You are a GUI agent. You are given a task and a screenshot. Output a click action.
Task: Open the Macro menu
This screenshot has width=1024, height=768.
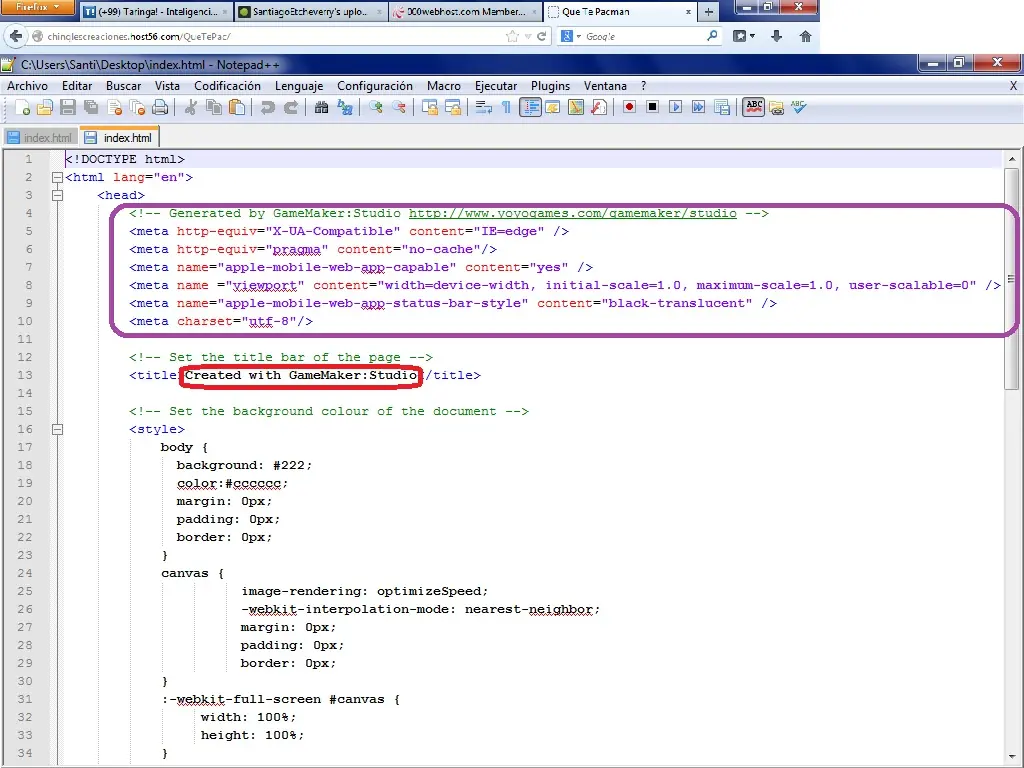click(x=444, y=86)
